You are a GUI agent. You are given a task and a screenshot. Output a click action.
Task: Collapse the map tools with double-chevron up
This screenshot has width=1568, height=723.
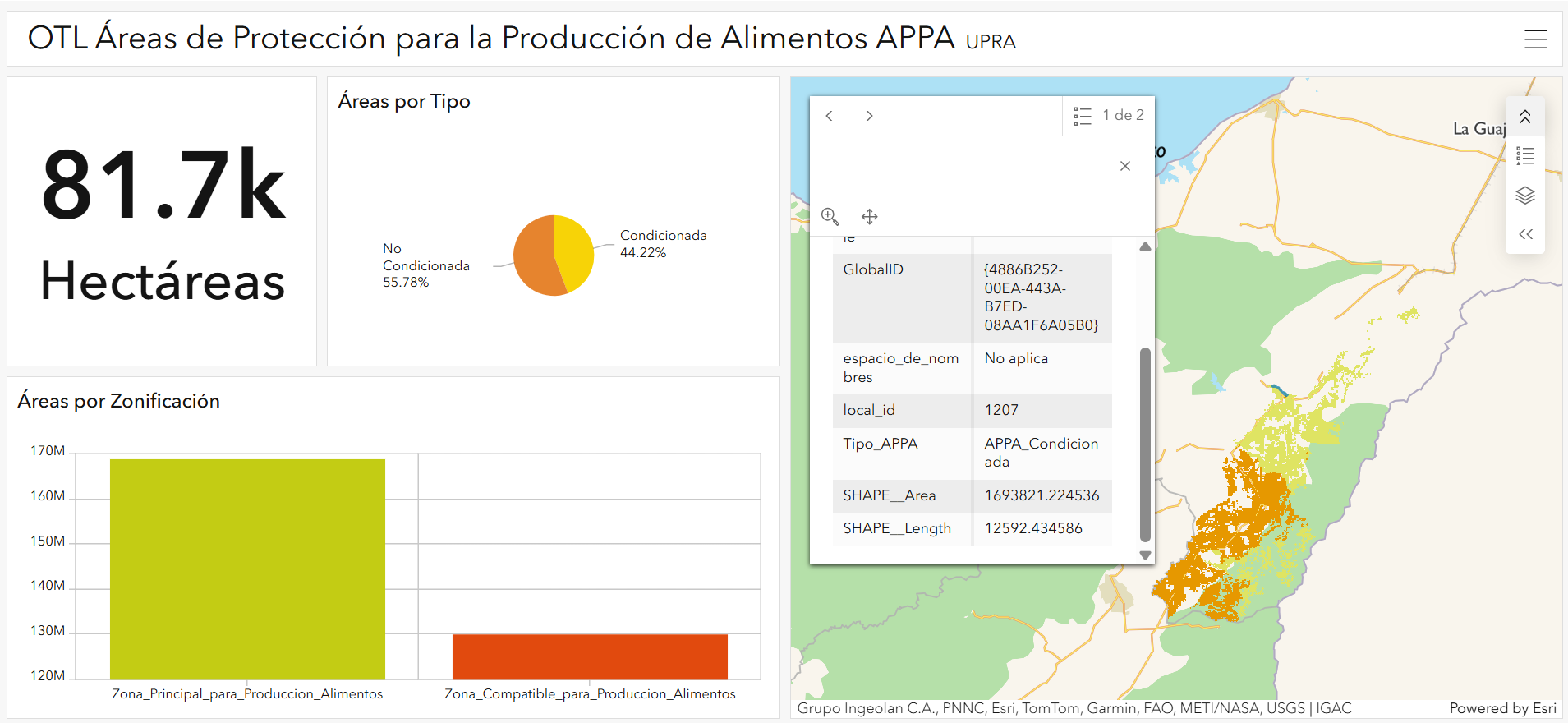click(1524, 117)
